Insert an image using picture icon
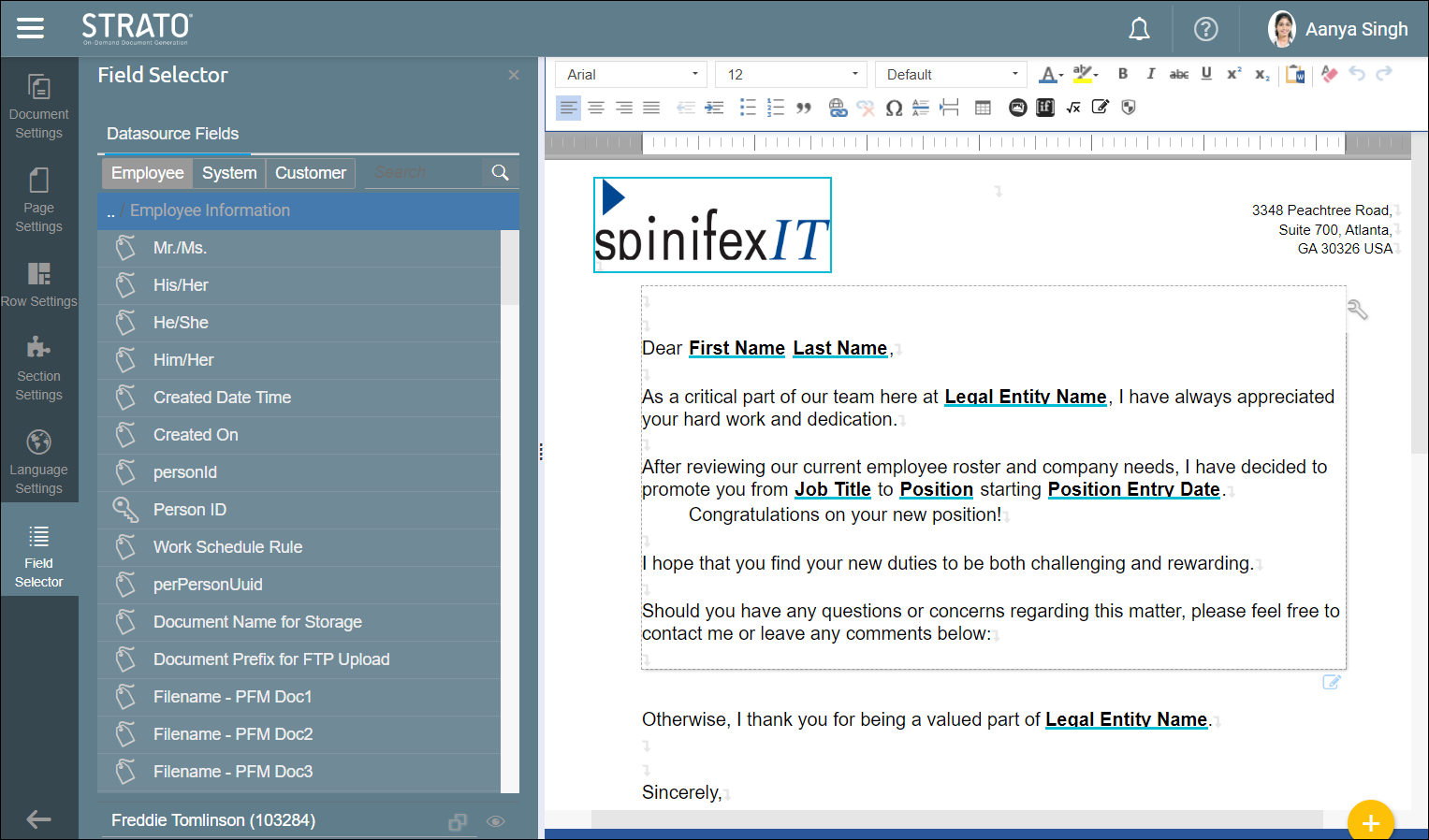Viewport: 1429px width, 840px height. click(1017, 108)
